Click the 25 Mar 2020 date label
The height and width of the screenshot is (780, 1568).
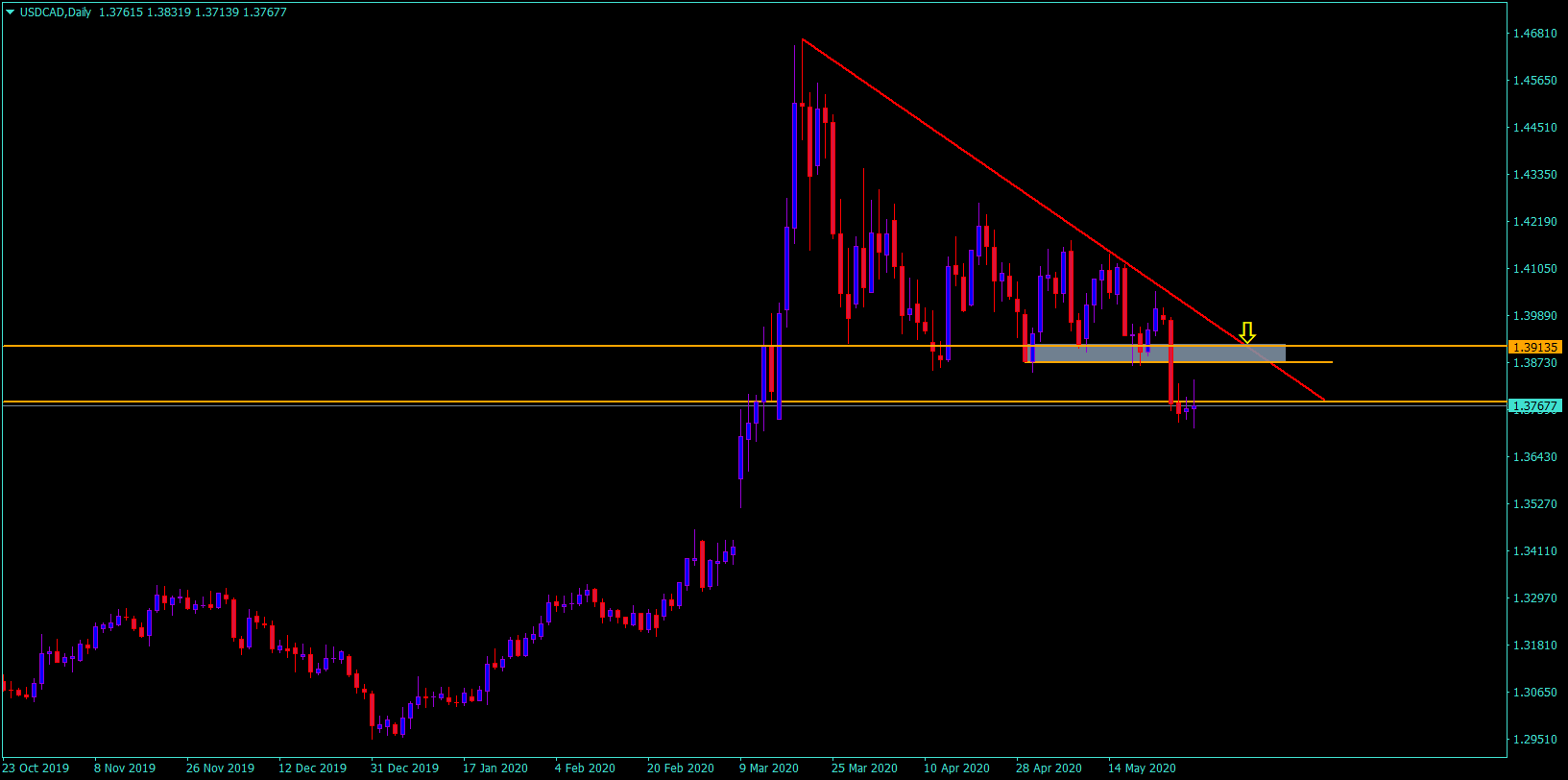pyautogui.click(x=865, y=768)
